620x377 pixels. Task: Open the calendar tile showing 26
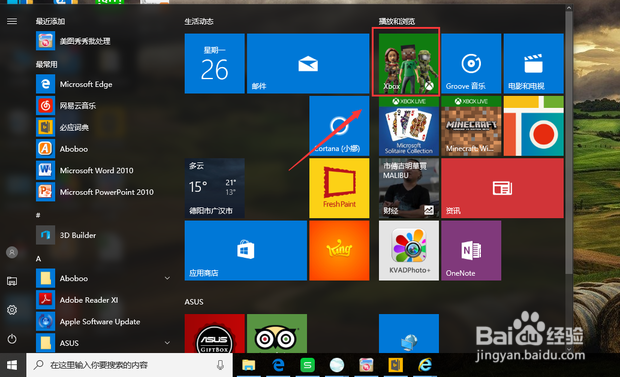pos(214,63)
